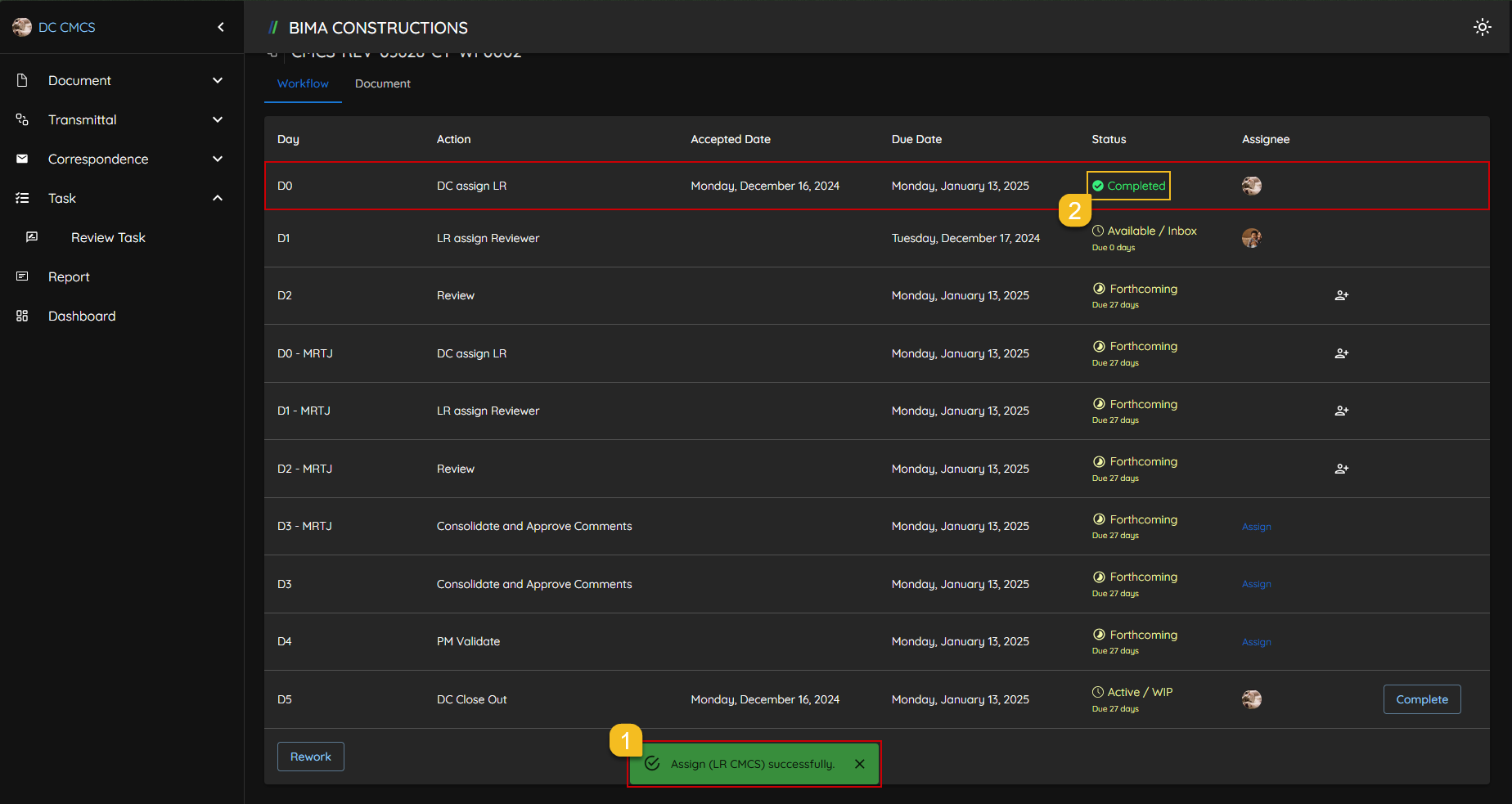Click the add-assignee icon in the D2 - MRTJ row
This screenshot has height=804, width=1512.
[x=1341, y=469]
